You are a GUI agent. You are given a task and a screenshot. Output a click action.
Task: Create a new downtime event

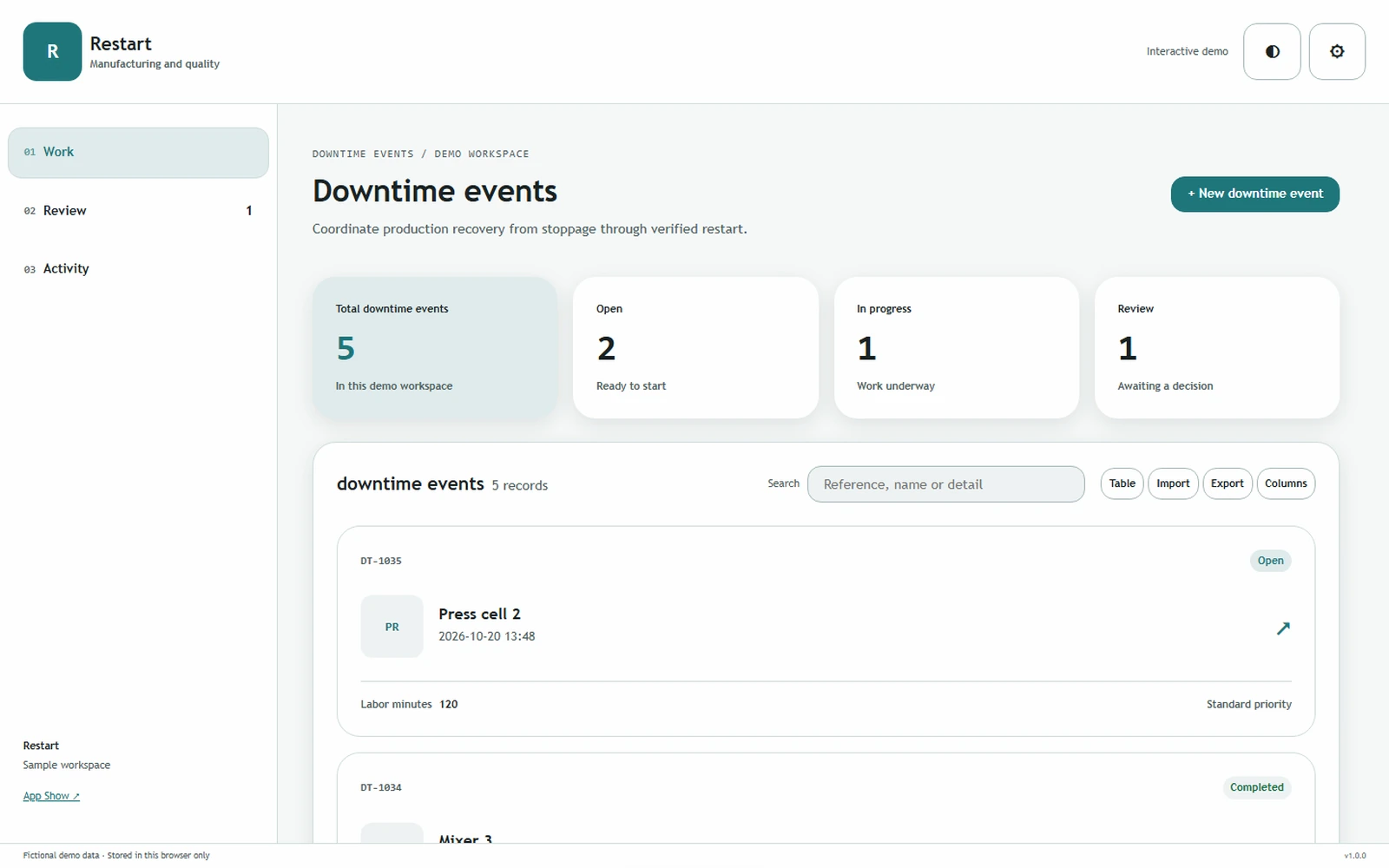point(1254,194)
